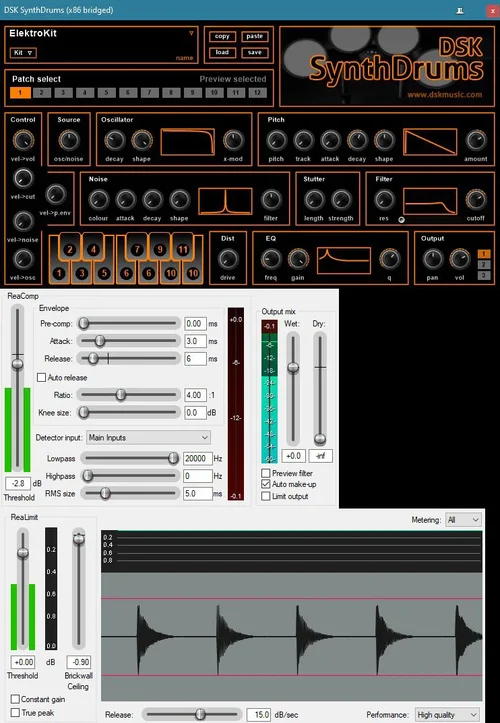Image resolution: width=500 pixels, height=723 pixels.
Task: Click the Pitch attack knob
Action: 330,140
